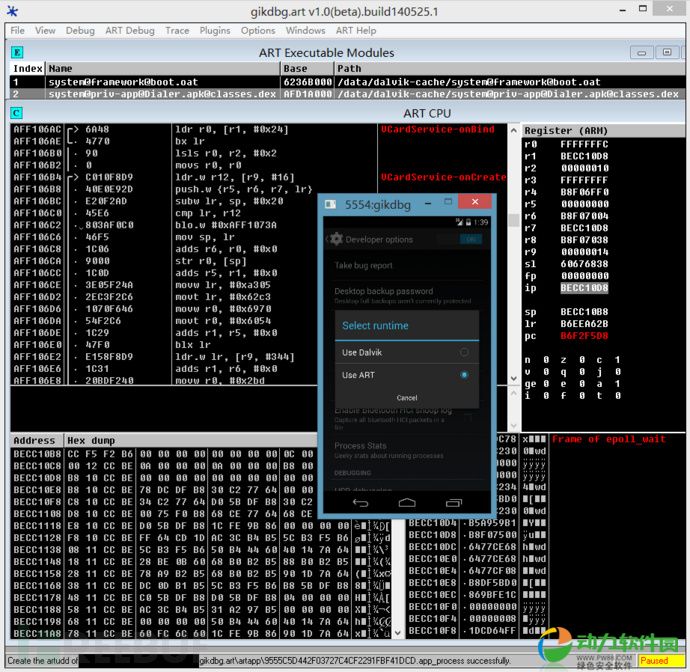690x672 pixels.
Task: Click the C icon of ART CPU window
Action: coord(17,113)
